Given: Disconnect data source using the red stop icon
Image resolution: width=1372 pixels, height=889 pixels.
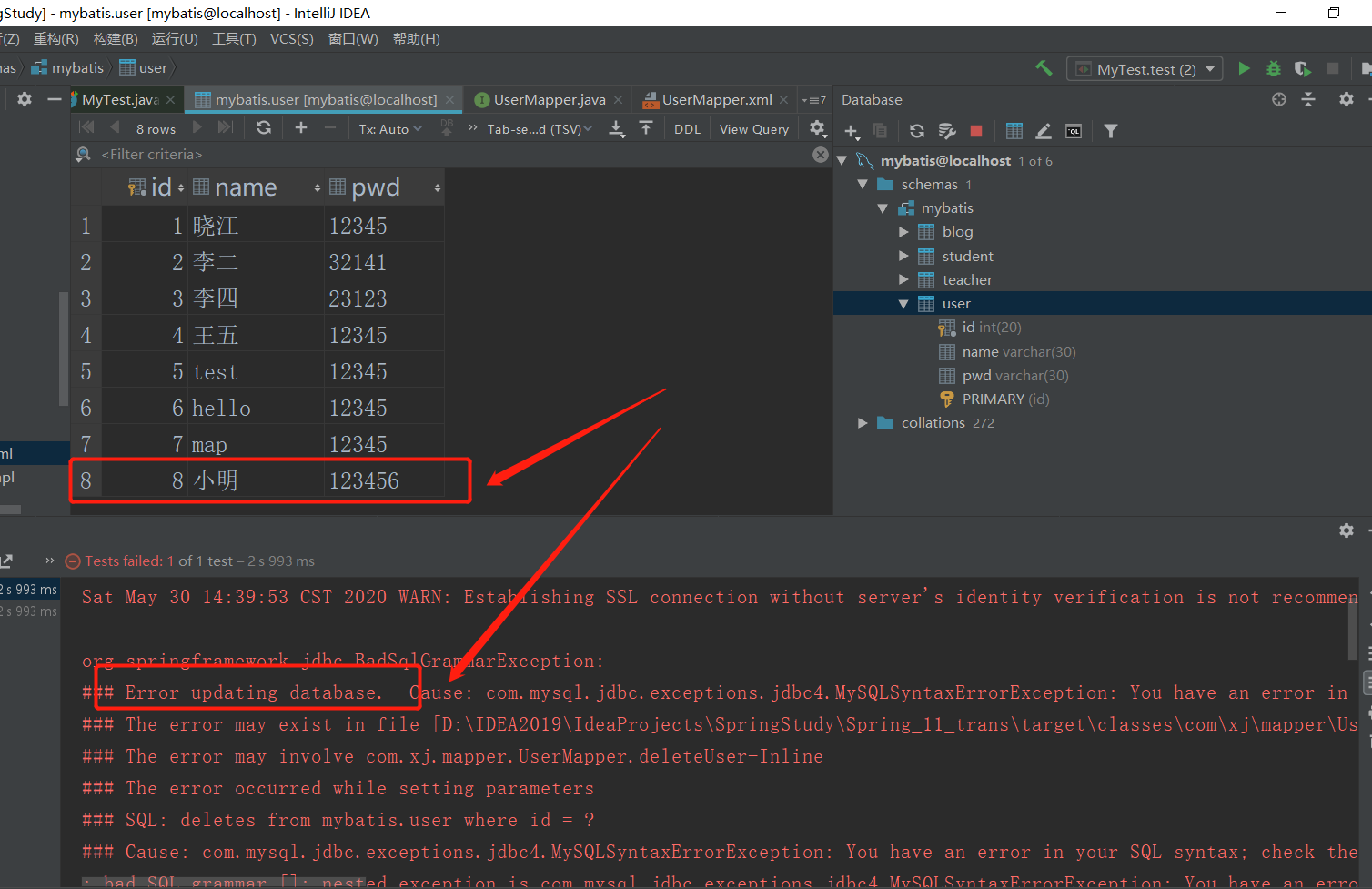Looking at the screenshot, I should [976, 131].
